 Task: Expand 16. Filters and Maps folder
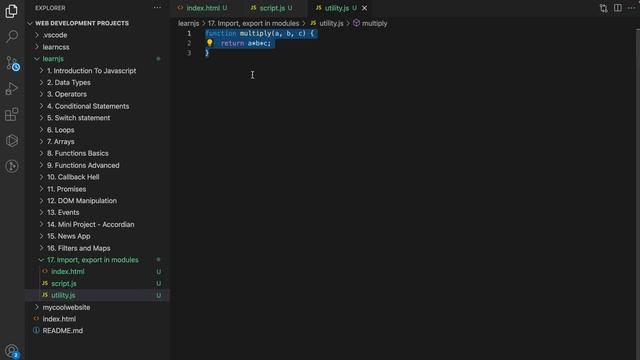(78, 248)
